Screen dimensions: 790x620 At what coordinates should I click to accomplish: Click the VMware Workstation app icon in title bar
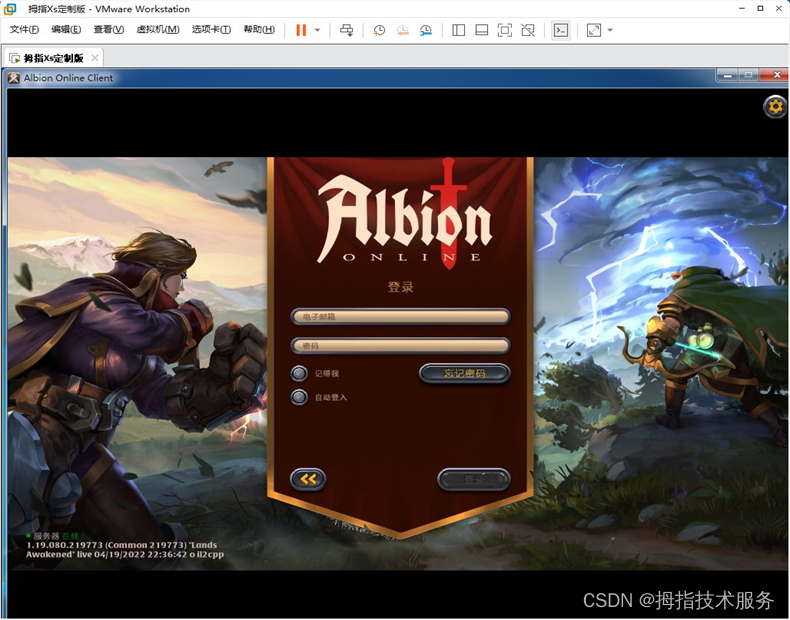pyautogui.click(x=10, y=9)
